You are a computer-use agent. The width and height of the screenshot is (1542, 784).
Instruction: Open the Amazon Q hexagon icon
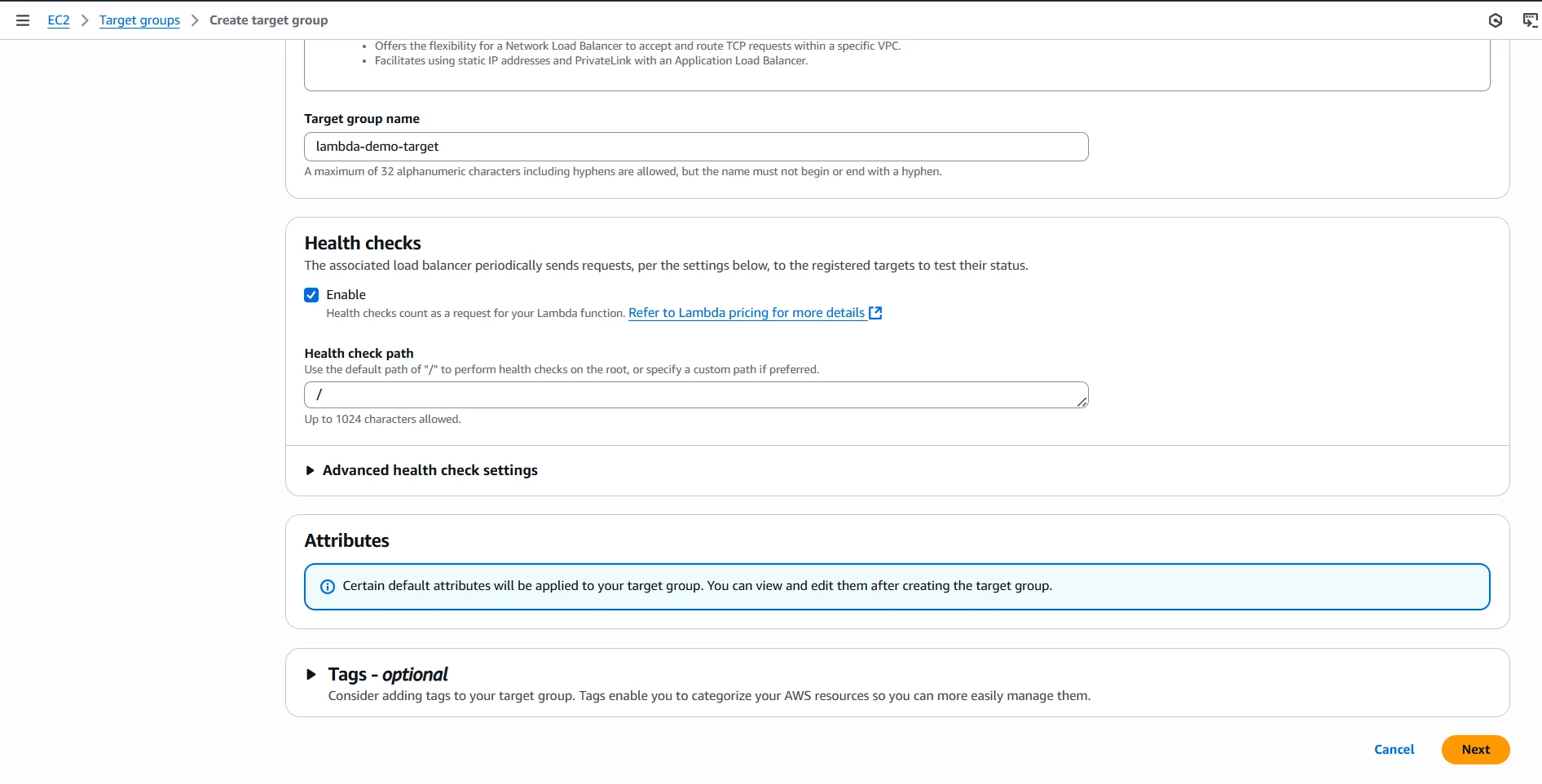[x=1496, y=20]
